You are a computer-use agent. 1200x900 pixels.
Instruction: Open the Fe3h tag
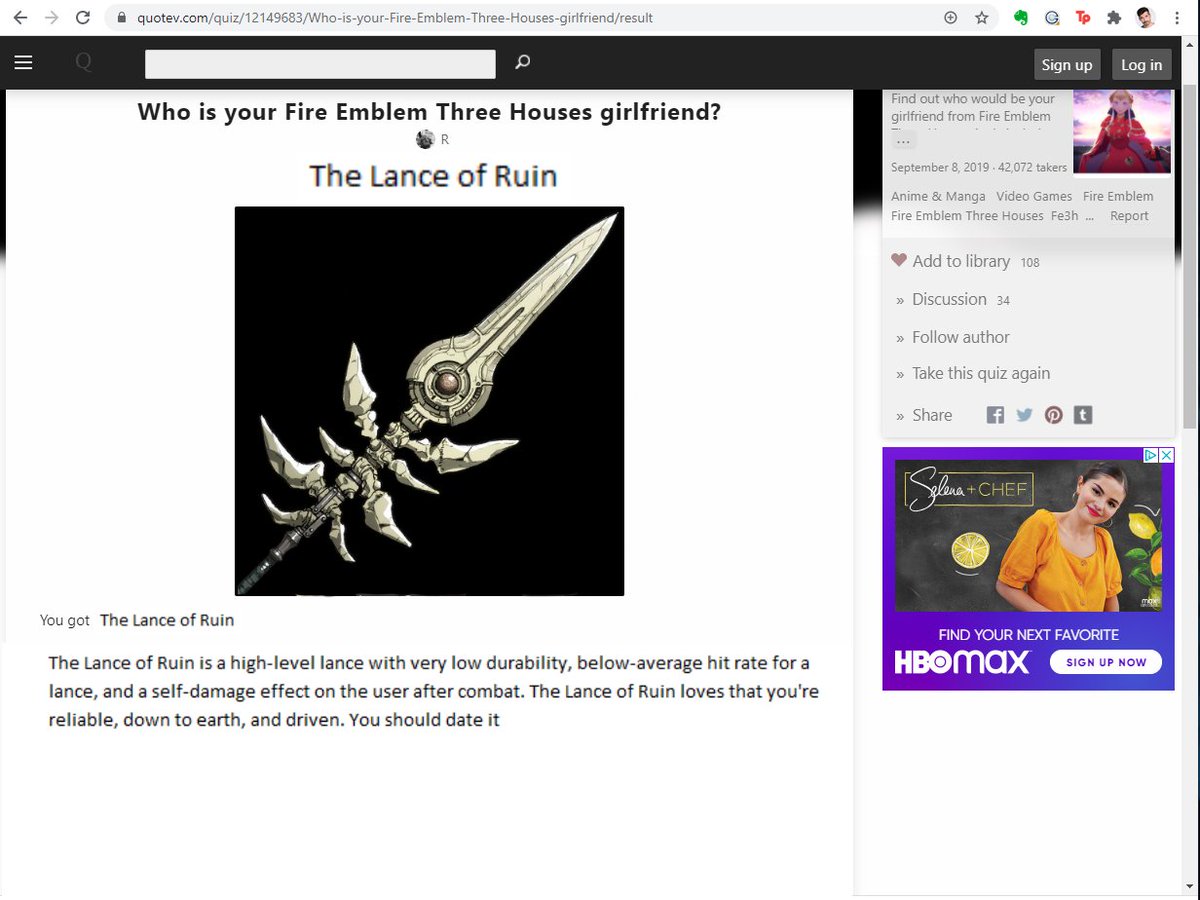tap(1064, 216)
